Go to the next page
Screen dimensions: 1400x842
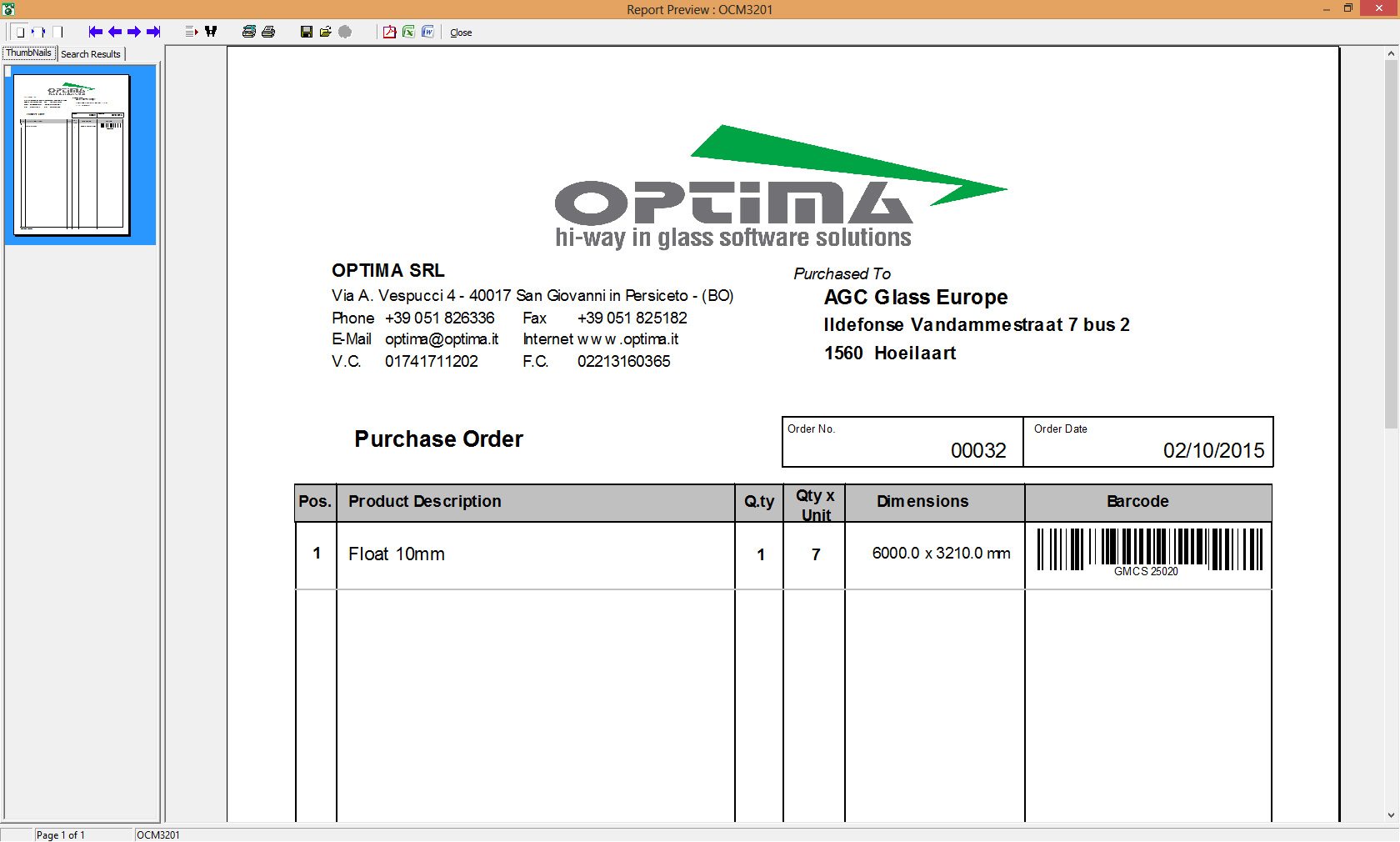133,32
